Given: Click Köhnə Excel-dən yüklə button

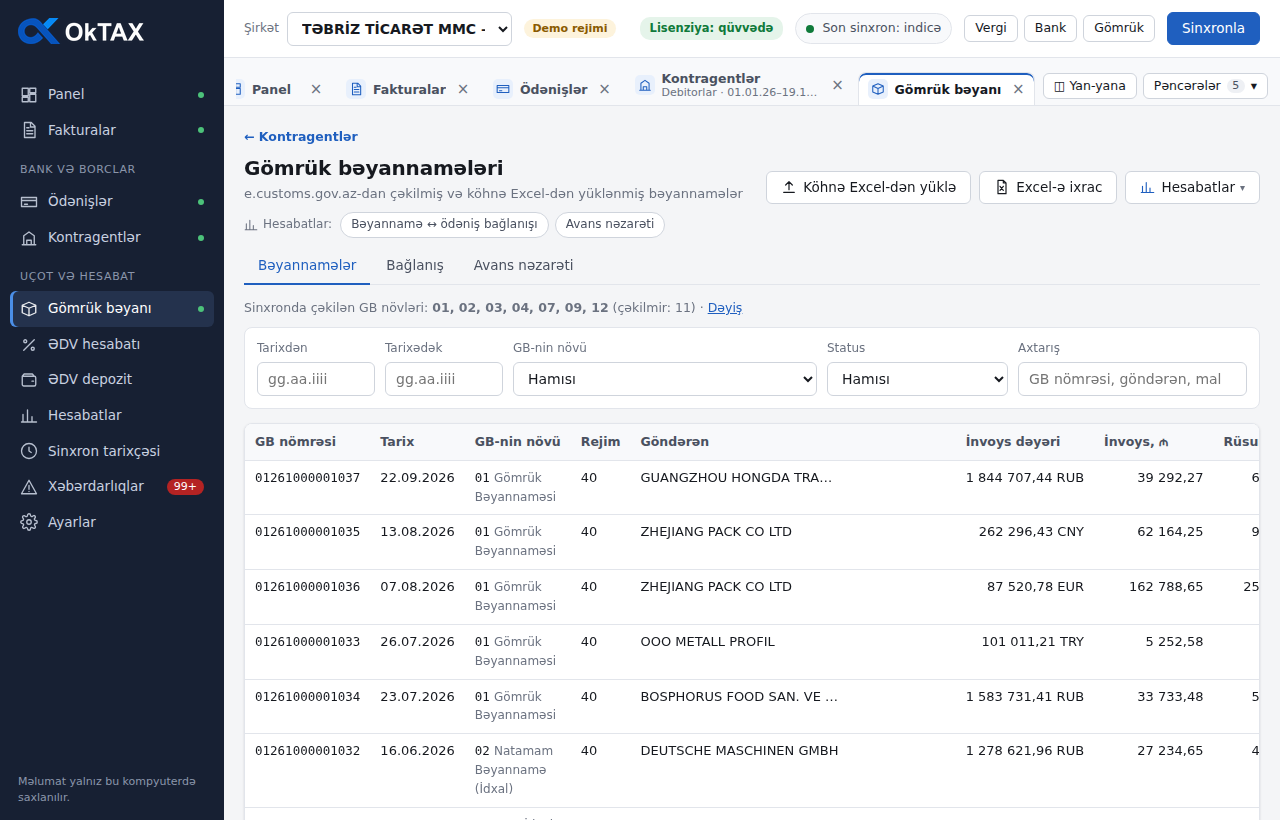Looking at the screenshot, I should tap(868, 187).
